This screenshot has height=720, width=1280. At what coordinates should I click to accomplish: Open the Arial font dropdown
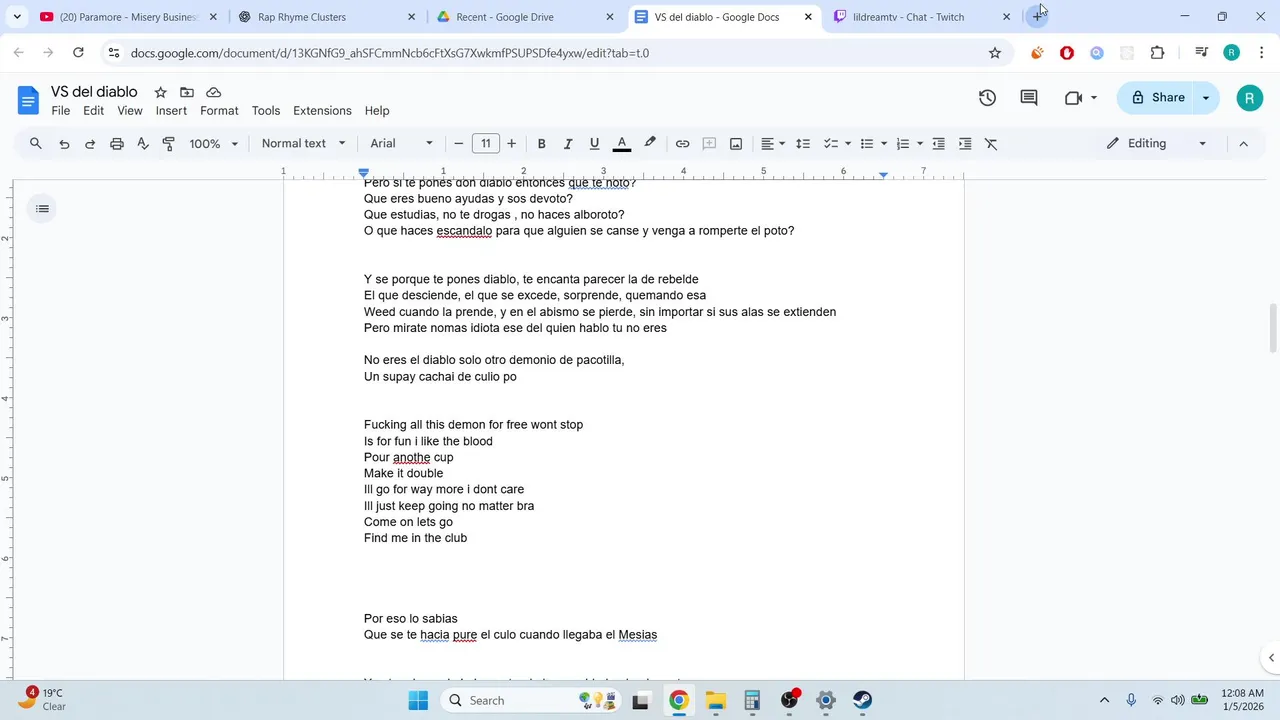pos(402,144)
